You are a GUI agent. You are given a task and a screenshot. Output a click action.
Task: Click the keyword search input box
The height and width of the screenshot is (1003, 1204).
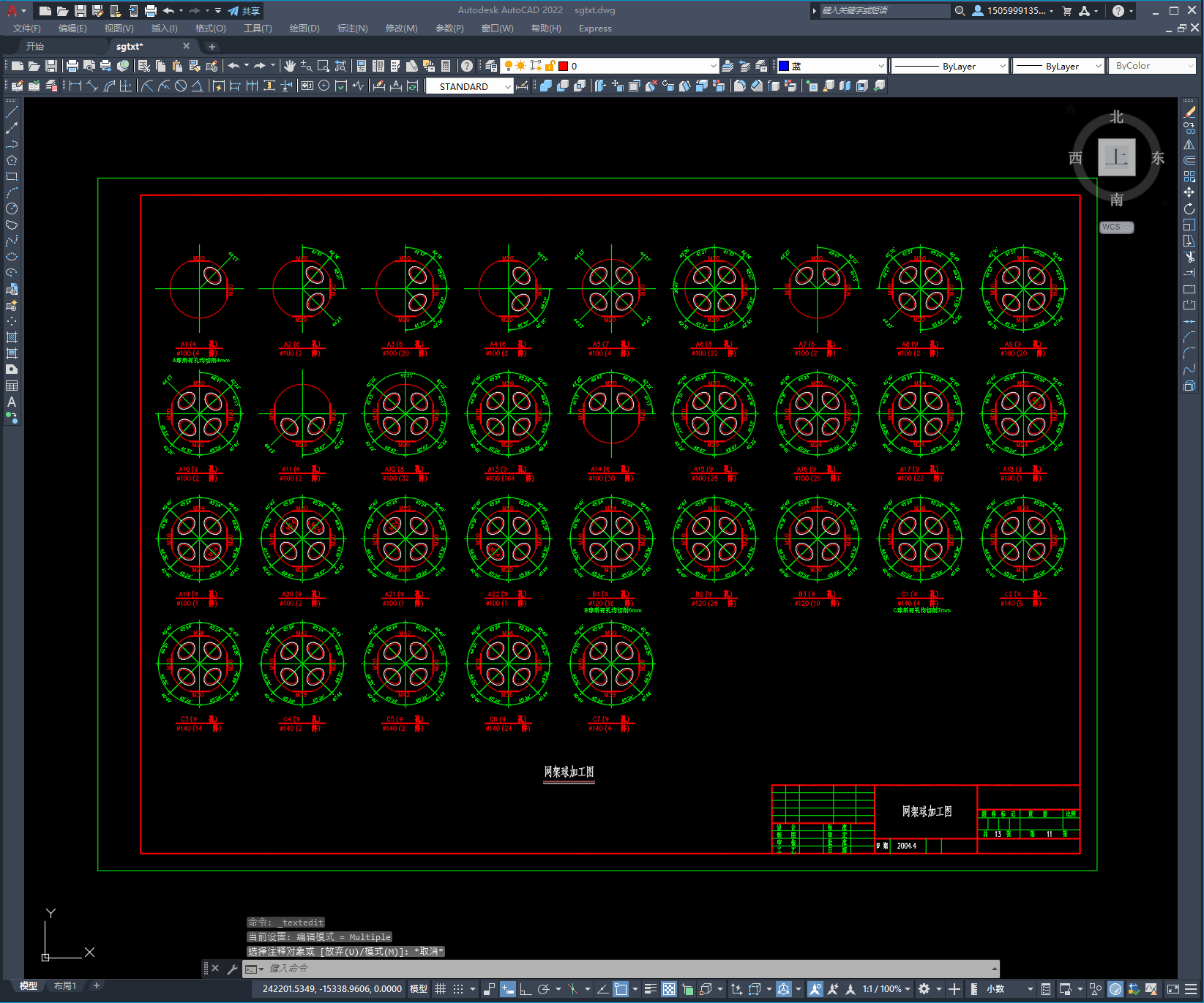click(884, 10)
